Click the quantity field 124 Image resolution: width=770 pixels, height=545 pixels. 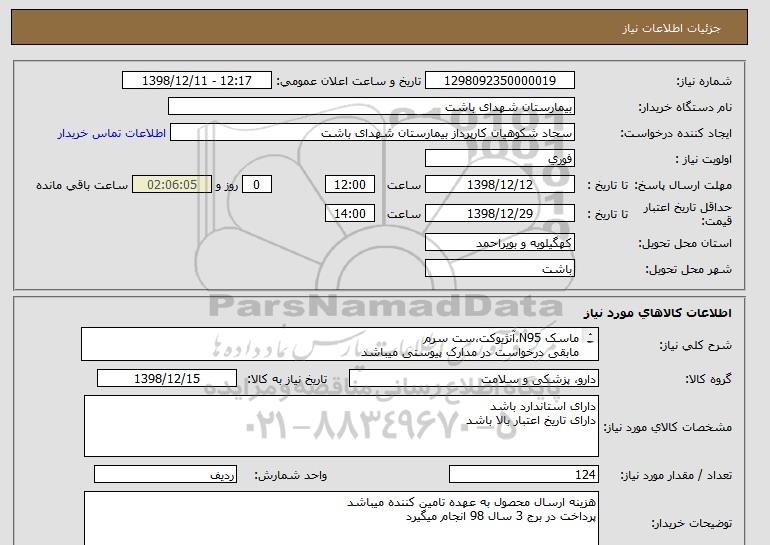point(524,474)
